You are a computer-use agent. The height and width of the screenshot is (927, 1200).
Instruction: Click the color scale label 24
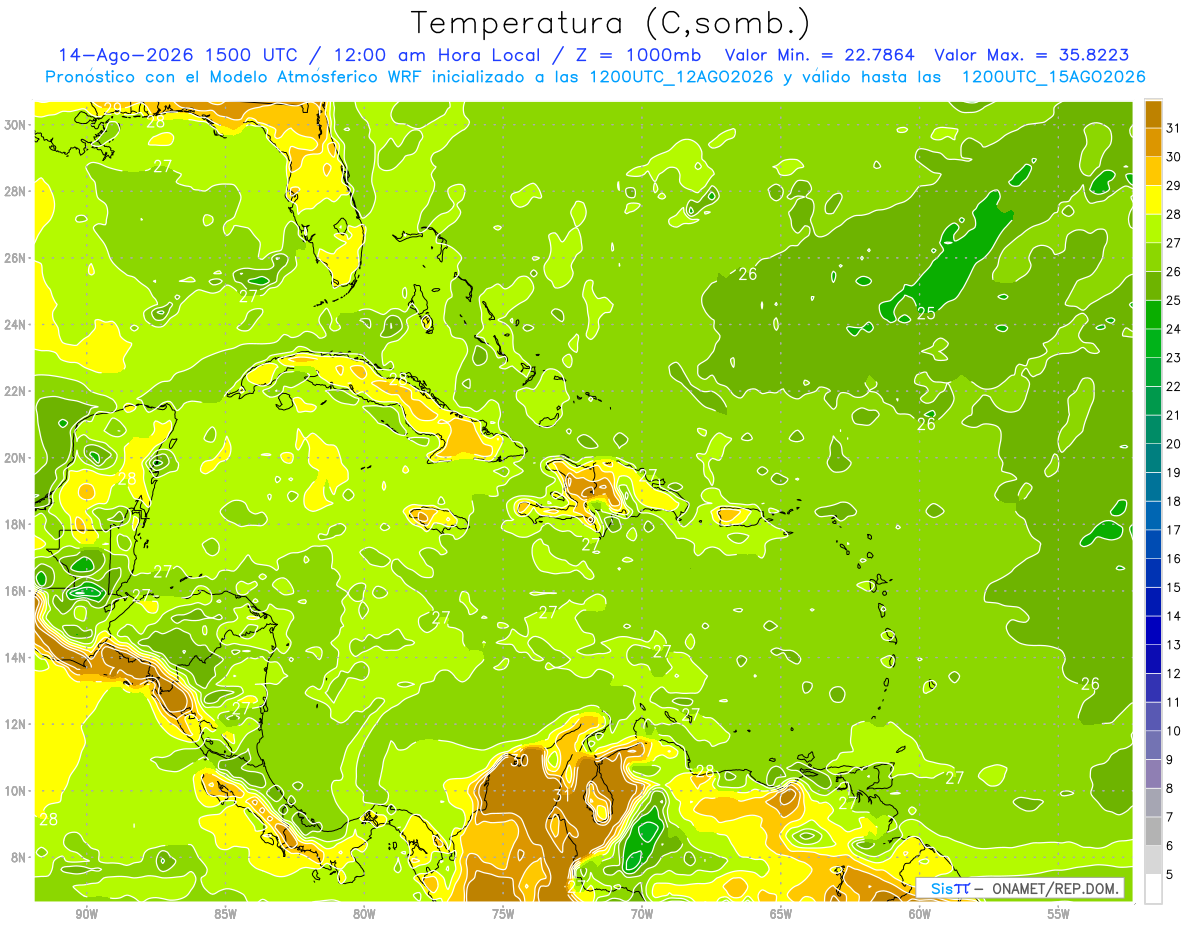[1174, 328]
